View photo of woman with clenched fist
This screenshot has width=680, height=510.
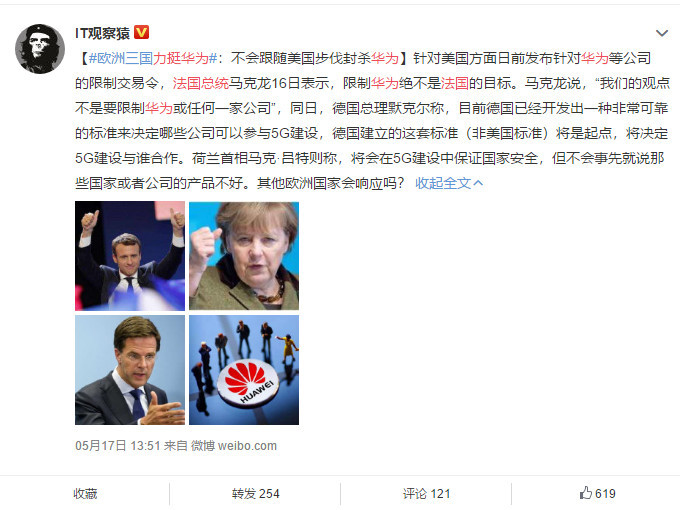244,256
